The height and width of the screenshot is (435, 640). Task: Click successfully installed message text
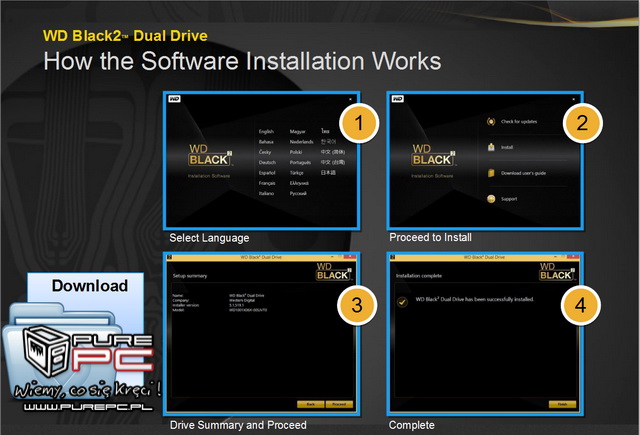coord(474,299)
